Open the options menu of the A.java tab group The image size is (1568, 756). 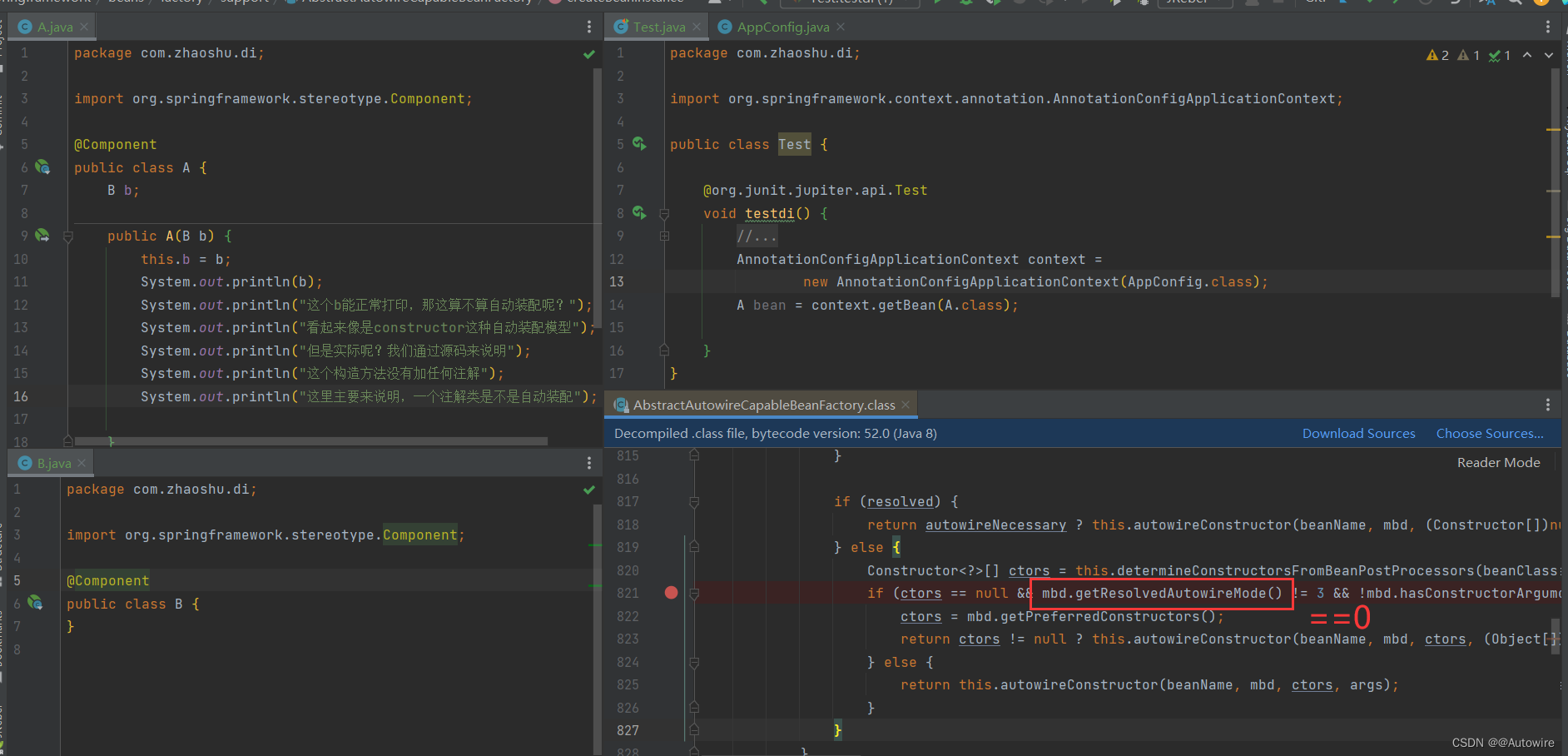[x=589, y=27]
